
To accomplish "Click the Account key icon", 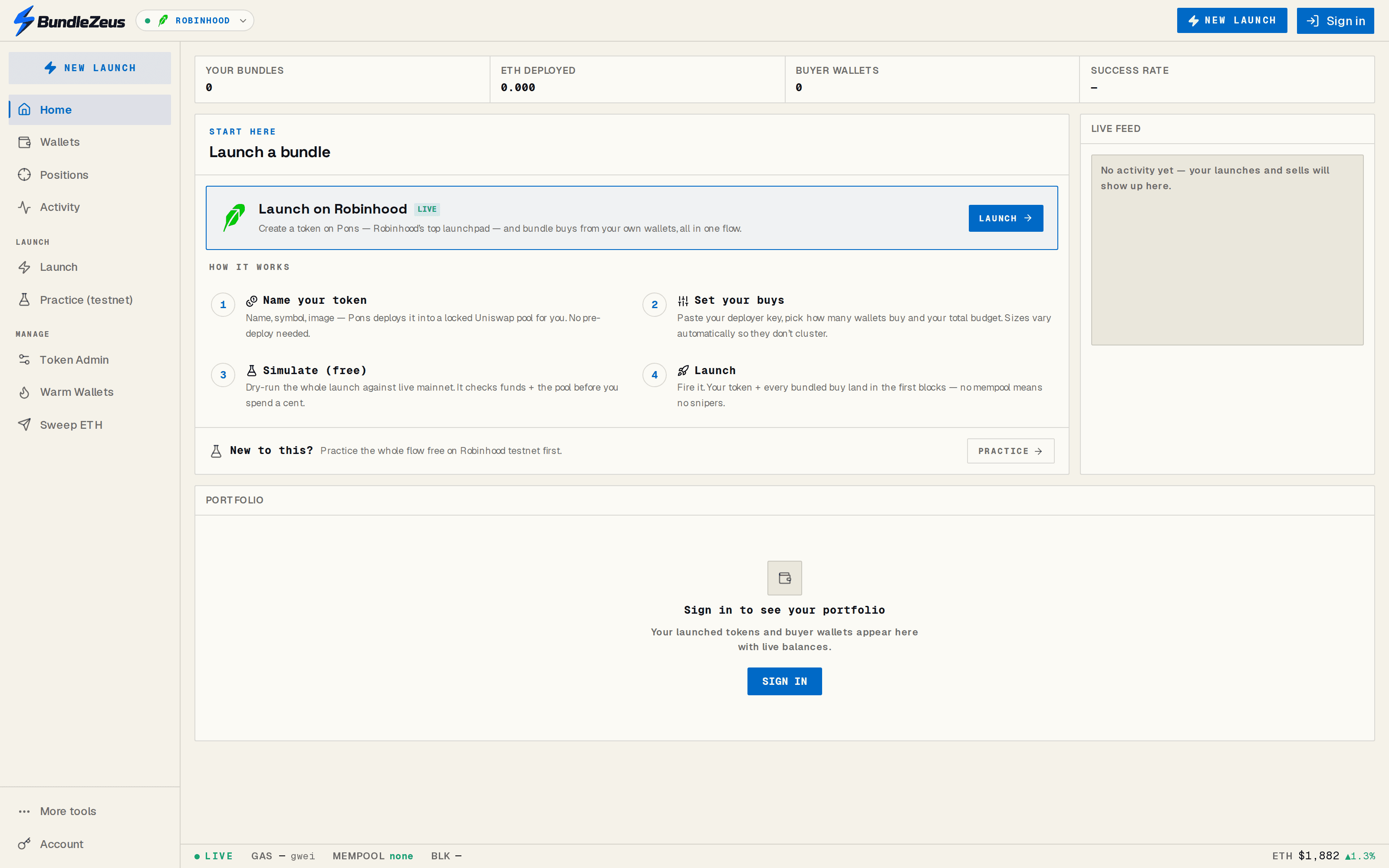I will [x=24, y=844].
